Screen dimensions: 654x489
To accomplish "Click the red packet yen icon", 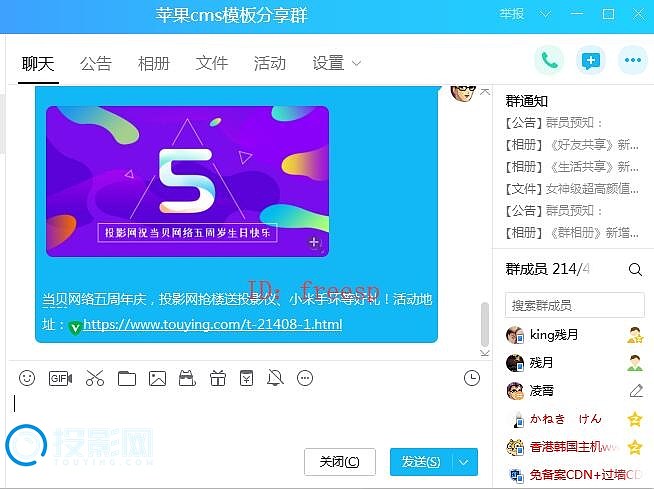I will click(x=247, y=378).
